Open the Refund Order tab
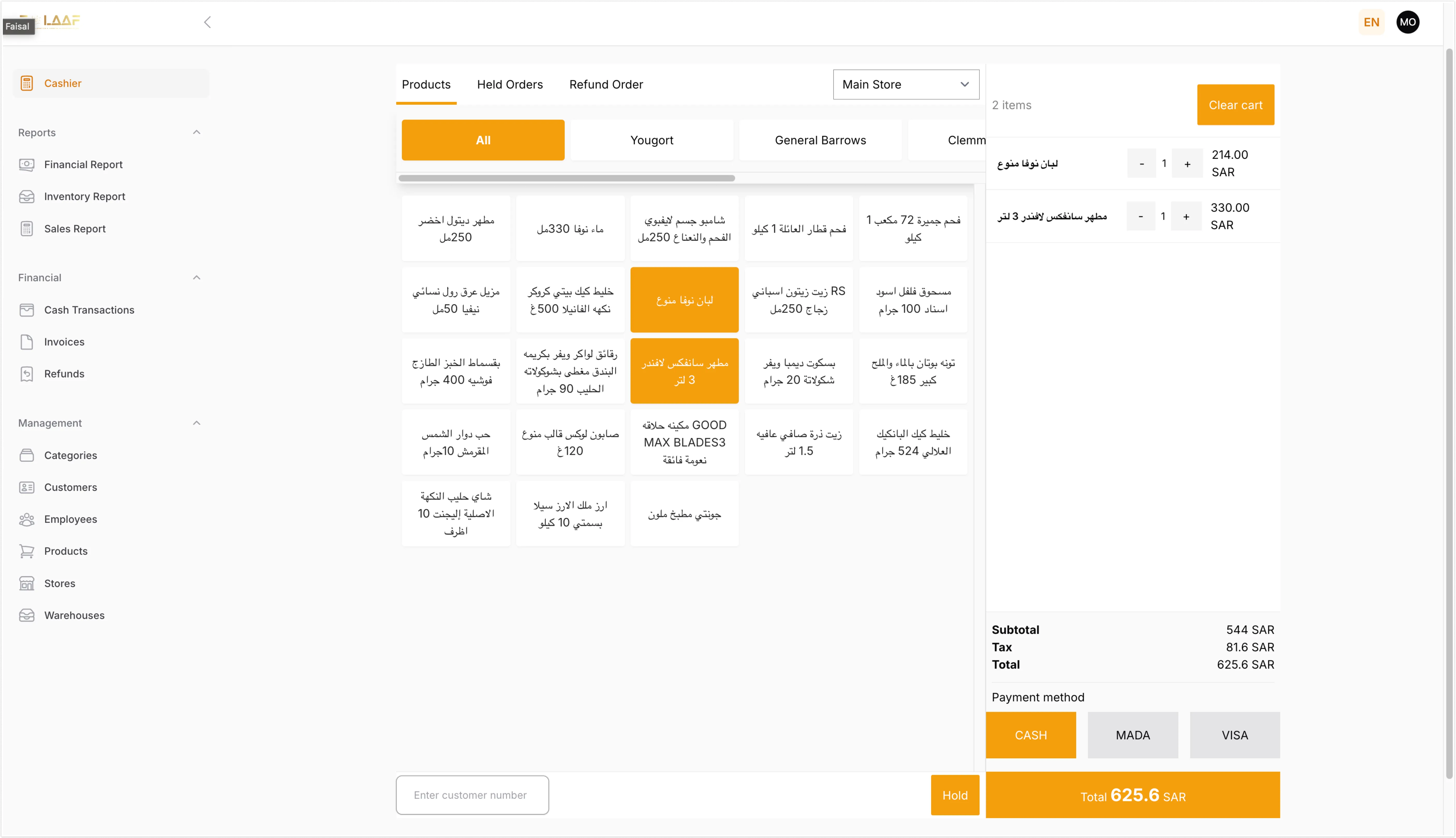Viewport: 1456px width, 838px height. [606, 85]
